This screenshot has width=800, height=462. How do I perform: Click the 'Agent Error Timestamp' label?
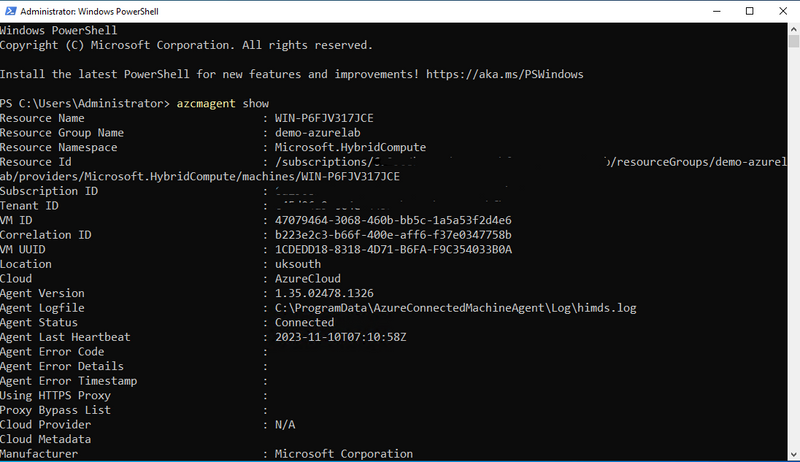[x=68, y=381]
